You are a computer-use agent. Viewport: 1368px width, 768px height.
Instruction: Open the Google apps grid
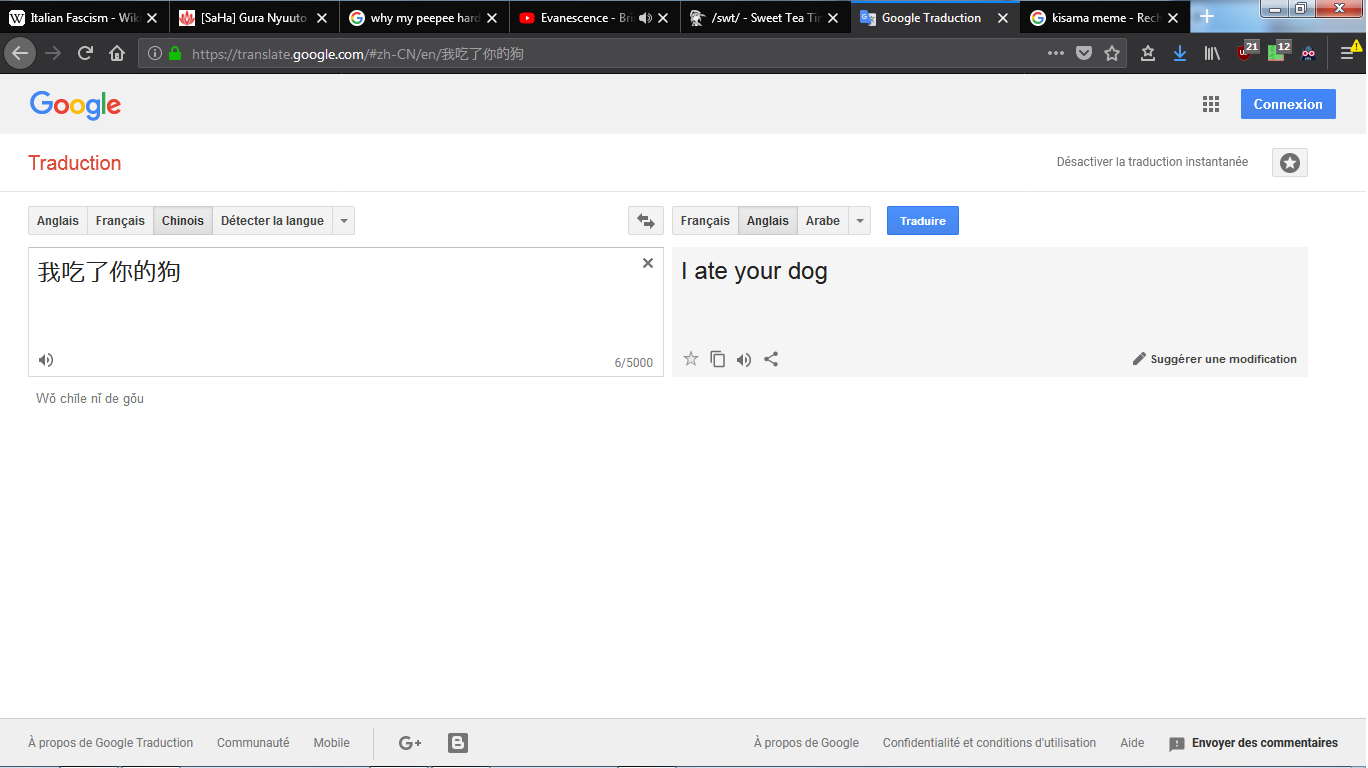click(1210, 104)
